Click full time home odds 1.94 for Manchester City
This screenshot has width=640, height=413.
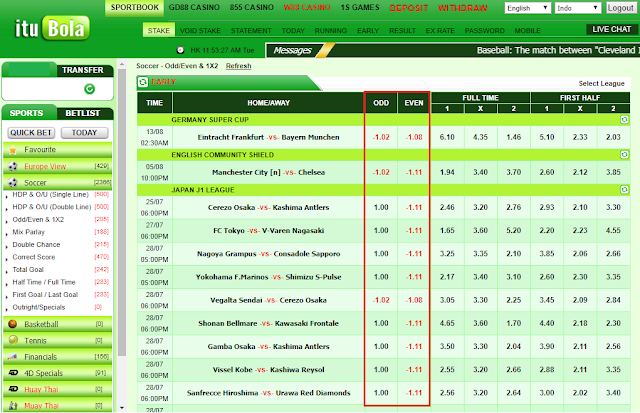click(447, 172)
